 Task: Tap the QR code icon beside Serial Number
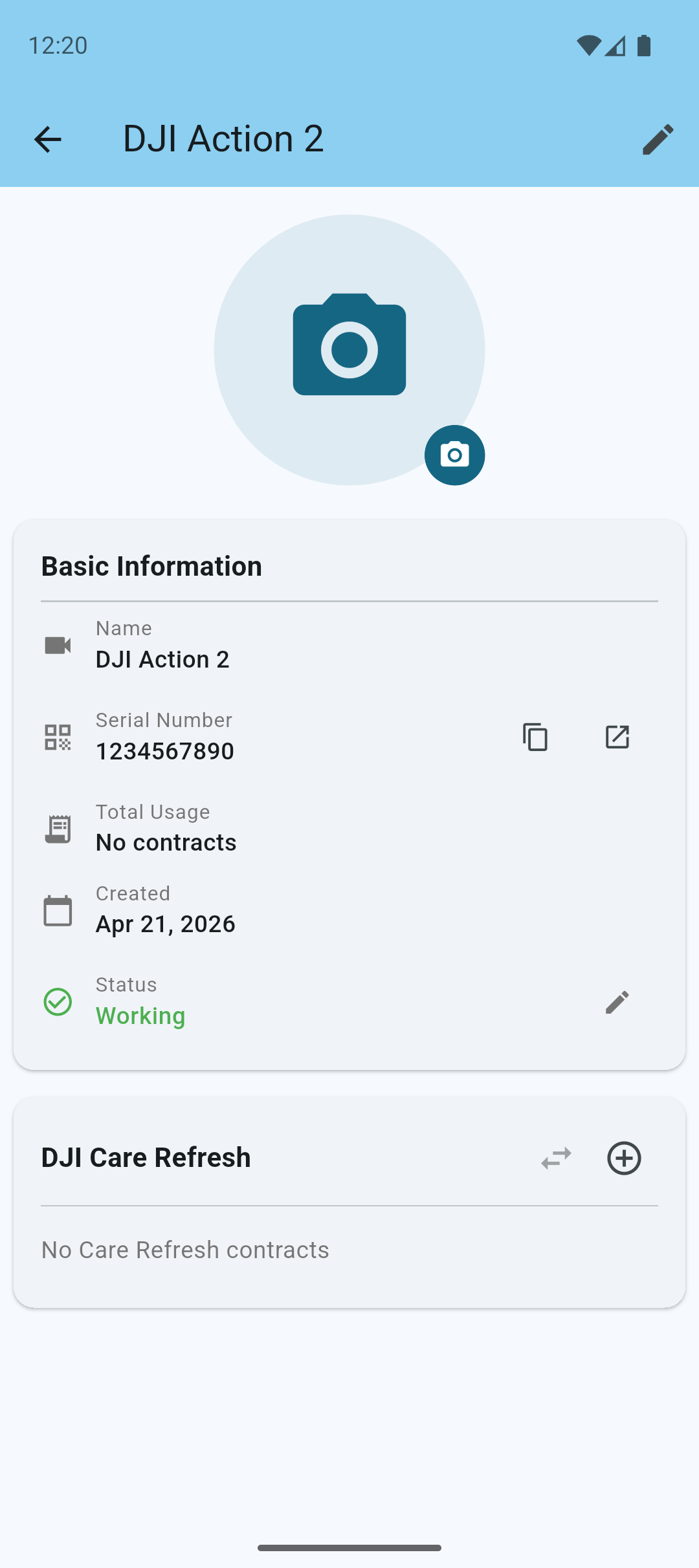(58, 737)
